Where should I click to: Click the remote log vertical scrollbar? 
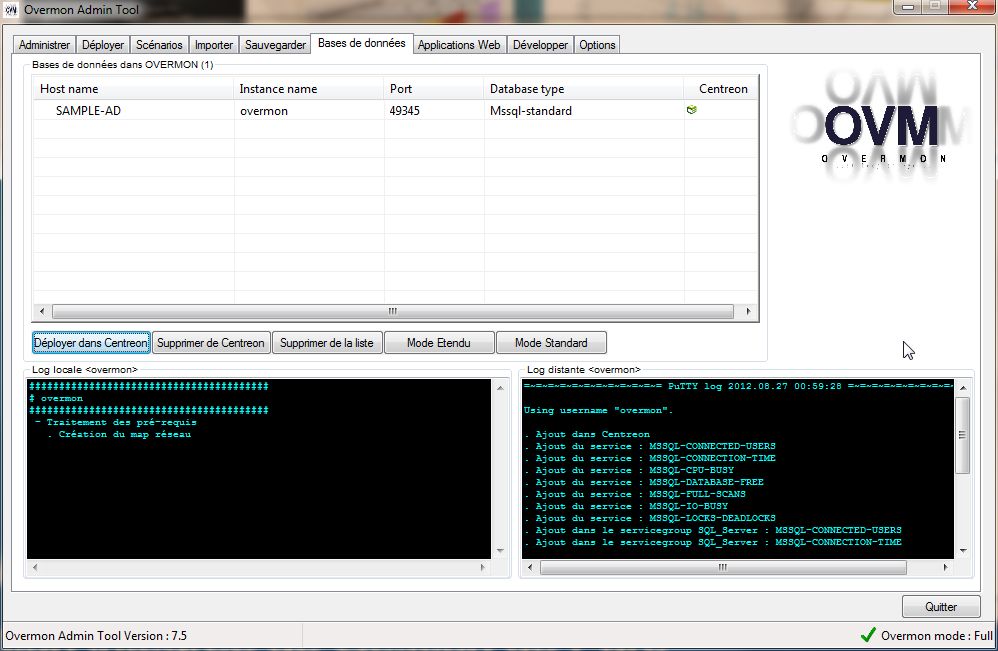pyautogui.click(x=963, y=435)
